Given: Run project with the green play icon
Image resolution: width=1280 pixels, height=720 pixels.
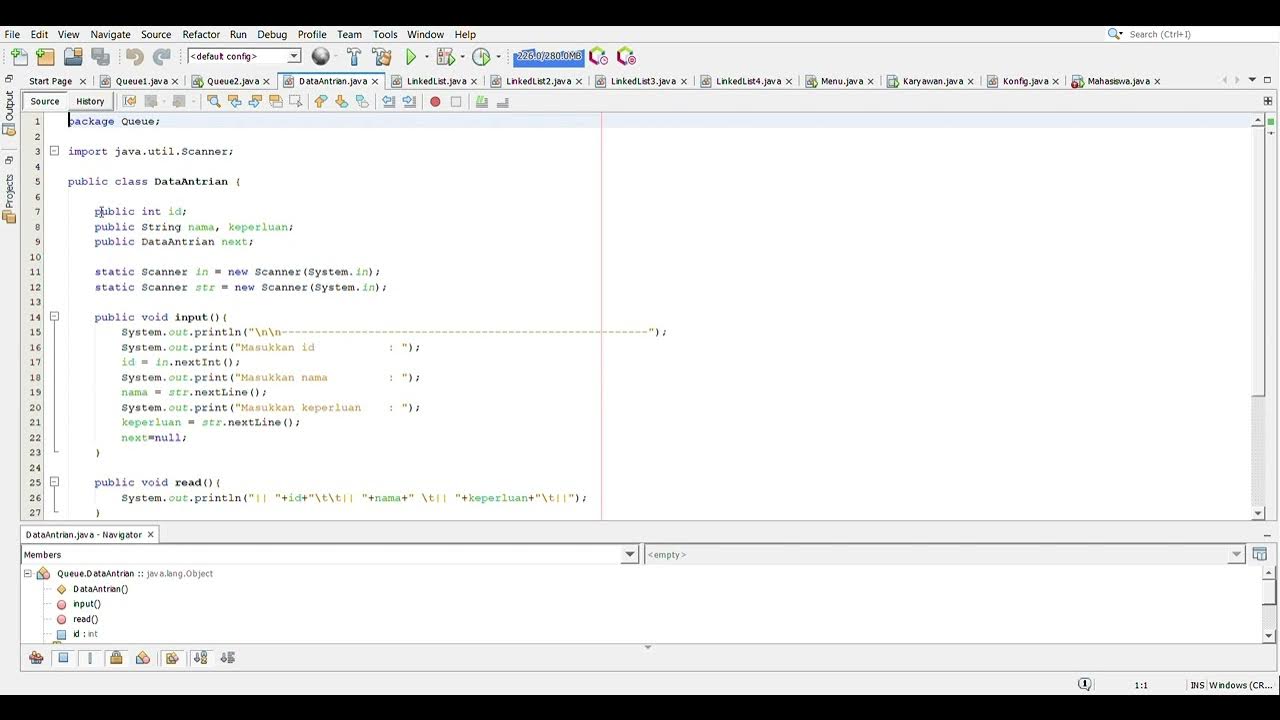Looking at the screenshot, I should 410,57.
